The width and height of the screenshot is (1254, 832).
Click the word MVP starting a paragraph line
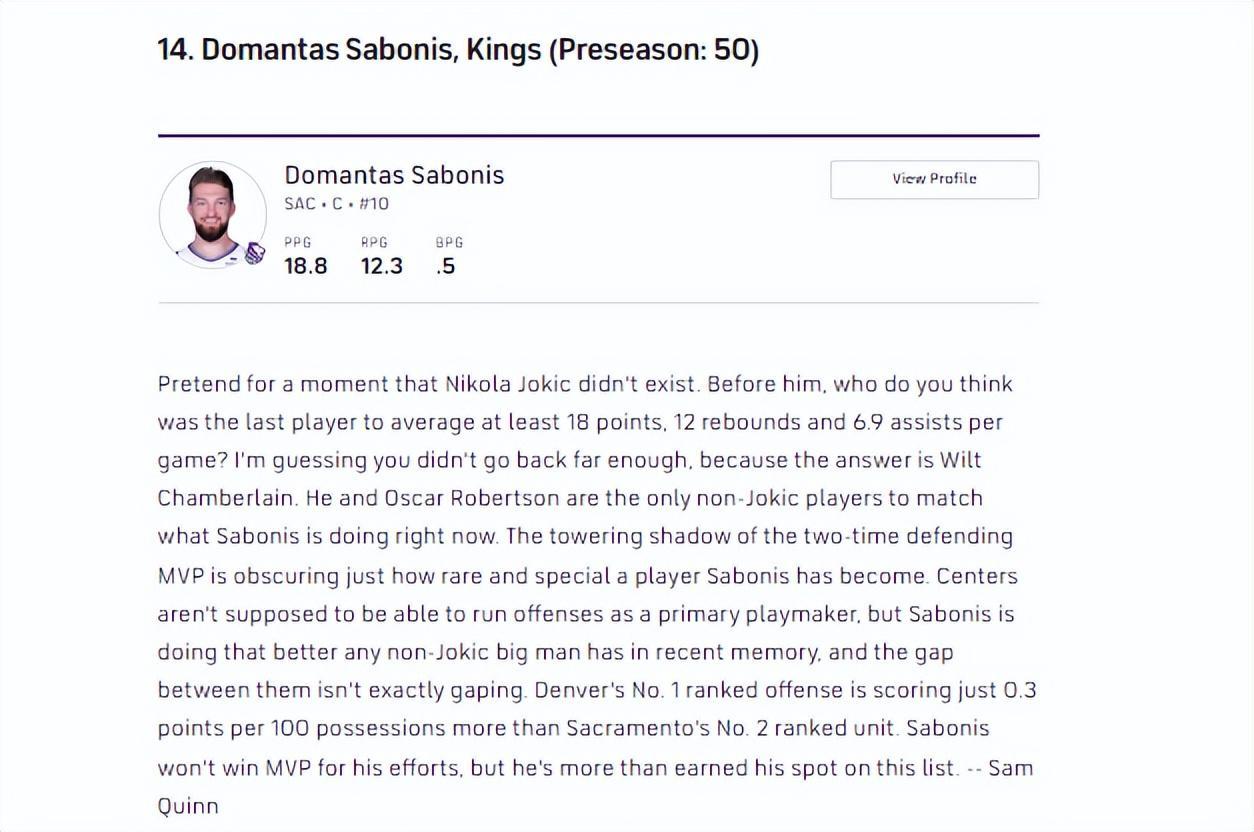180,576
